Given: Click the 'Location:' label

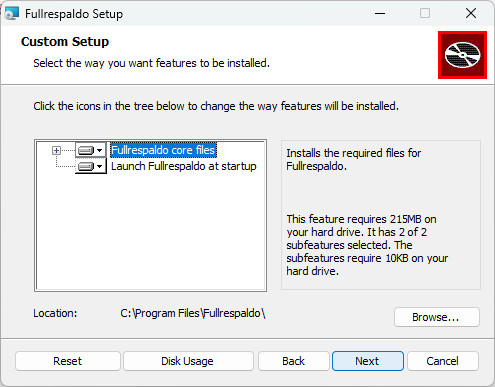Looking at the screenshot, I should click(x=55, y=313).
